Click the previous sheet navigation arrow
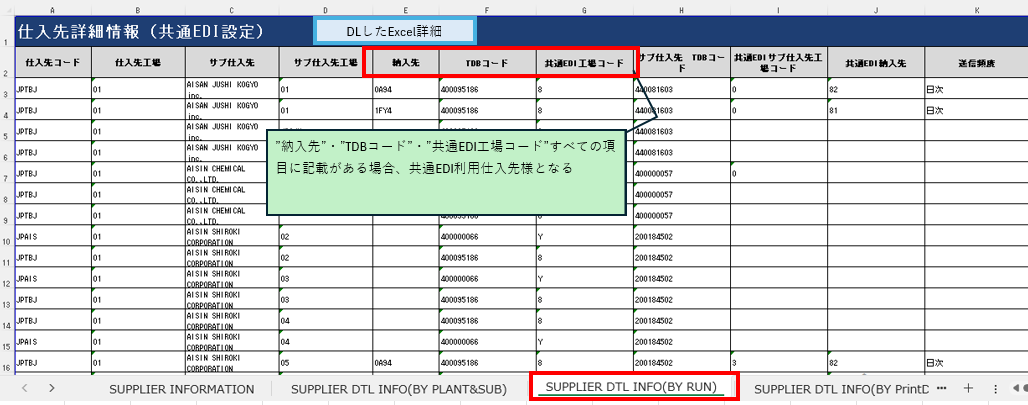 [x=24, y=387]
